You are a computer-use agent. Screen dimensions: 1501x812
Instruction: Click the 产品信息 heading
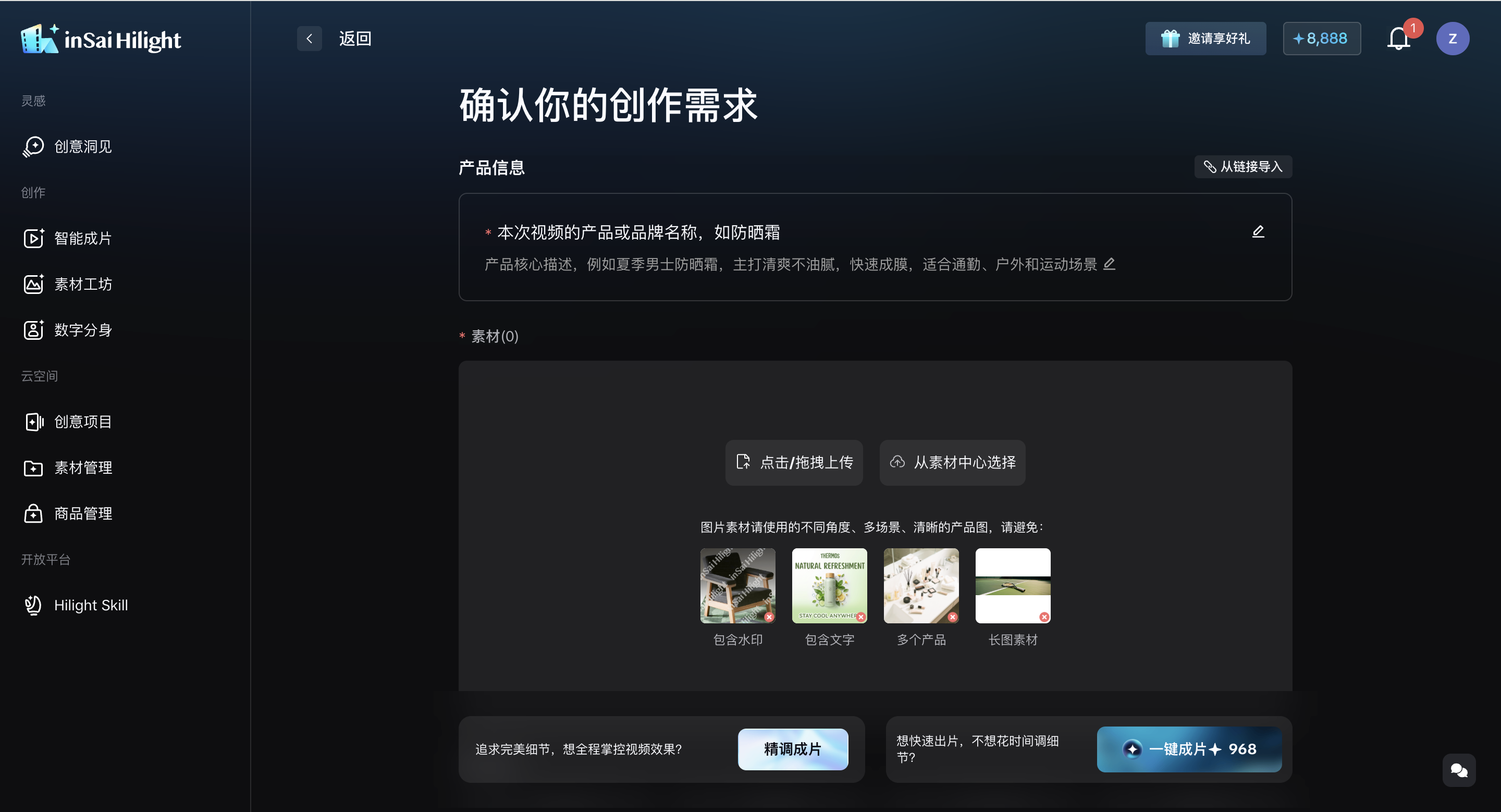click(491, 168)
